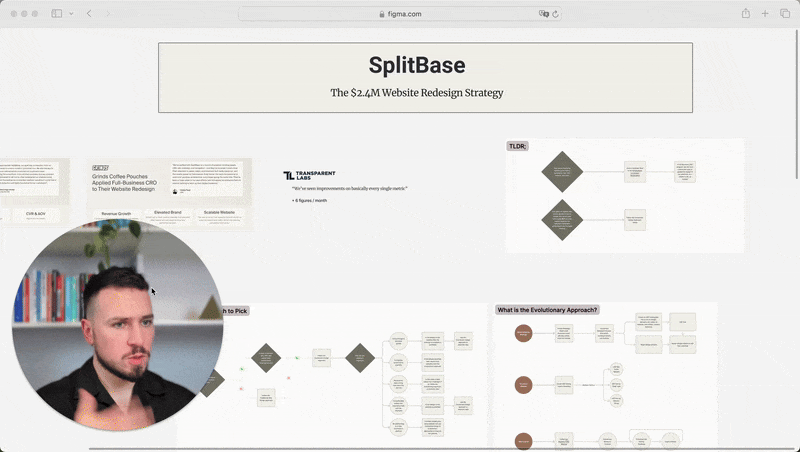Click the improvements on every metric quote
Image resolution: width=800 pixels, height=452 pixels.
349,188
